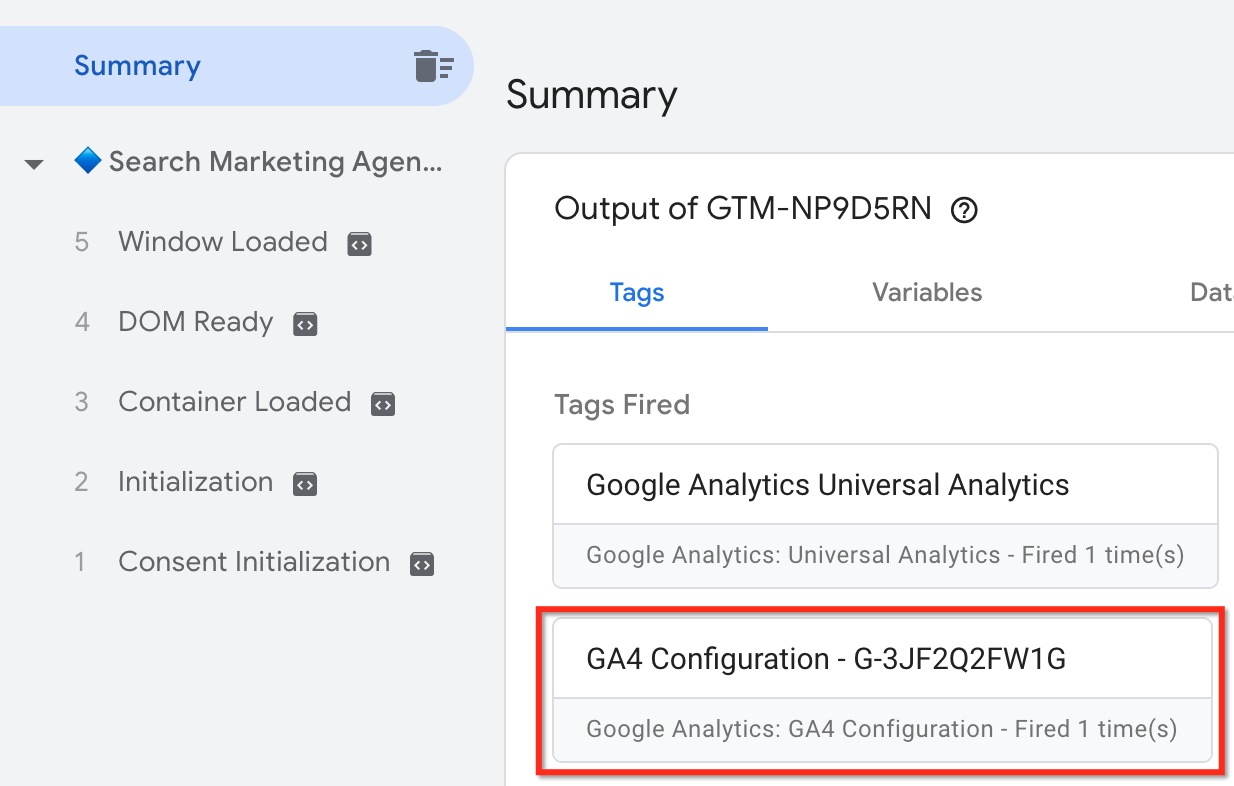
Task: Open the Consent Initialization event
Action: point(254,562)
